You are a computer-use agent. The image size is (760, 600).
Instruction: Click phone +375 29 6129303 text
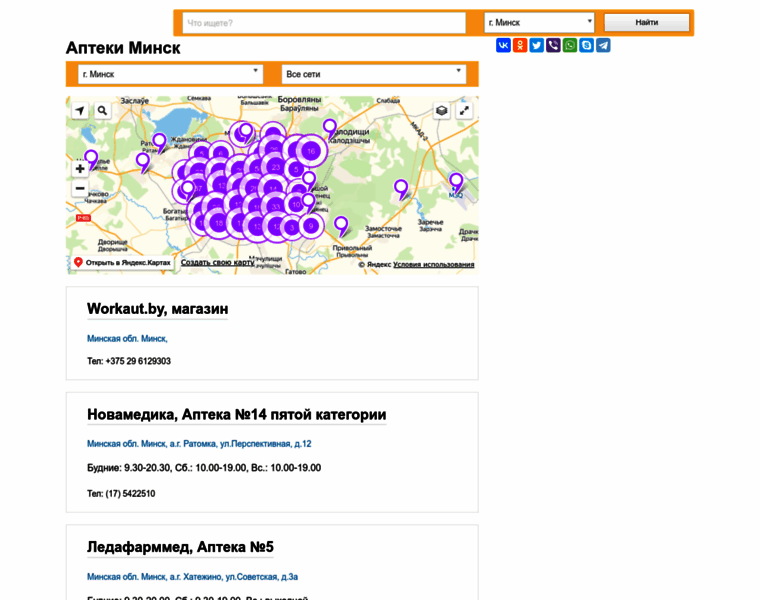pos(138,361)
